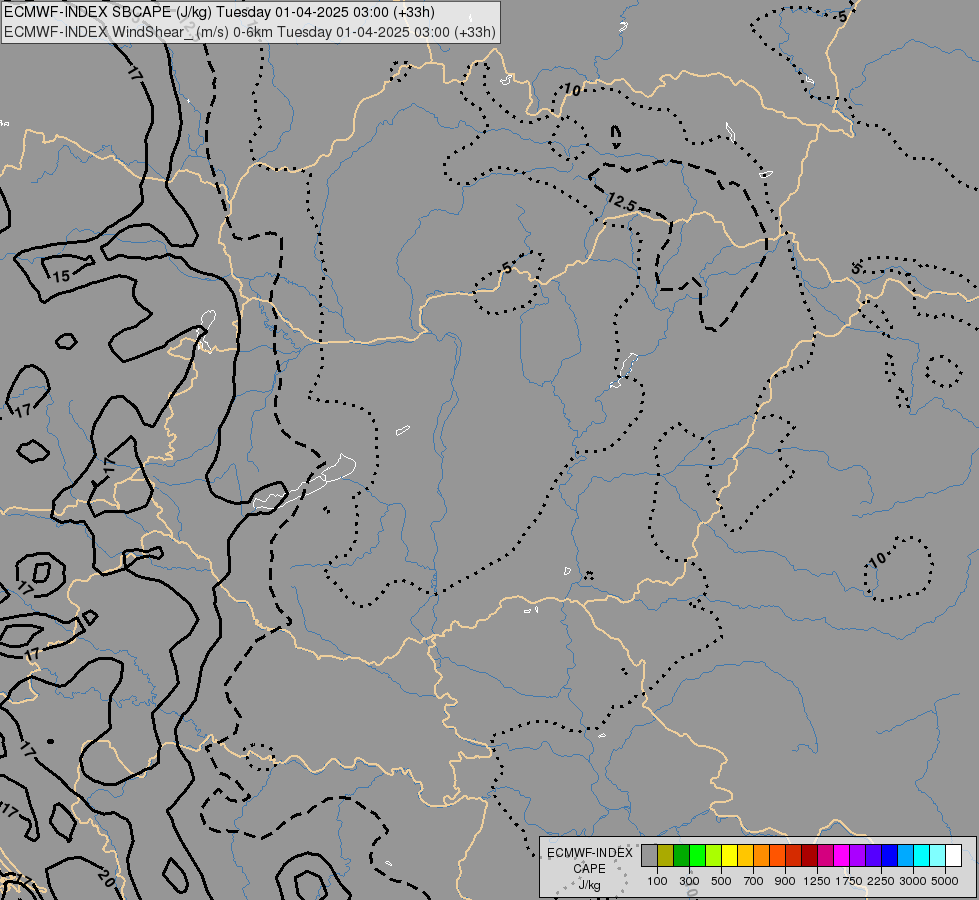Click the 900 legend tick label
The width and height of the screenshot is (979, 900).
(x=785, y=881)
